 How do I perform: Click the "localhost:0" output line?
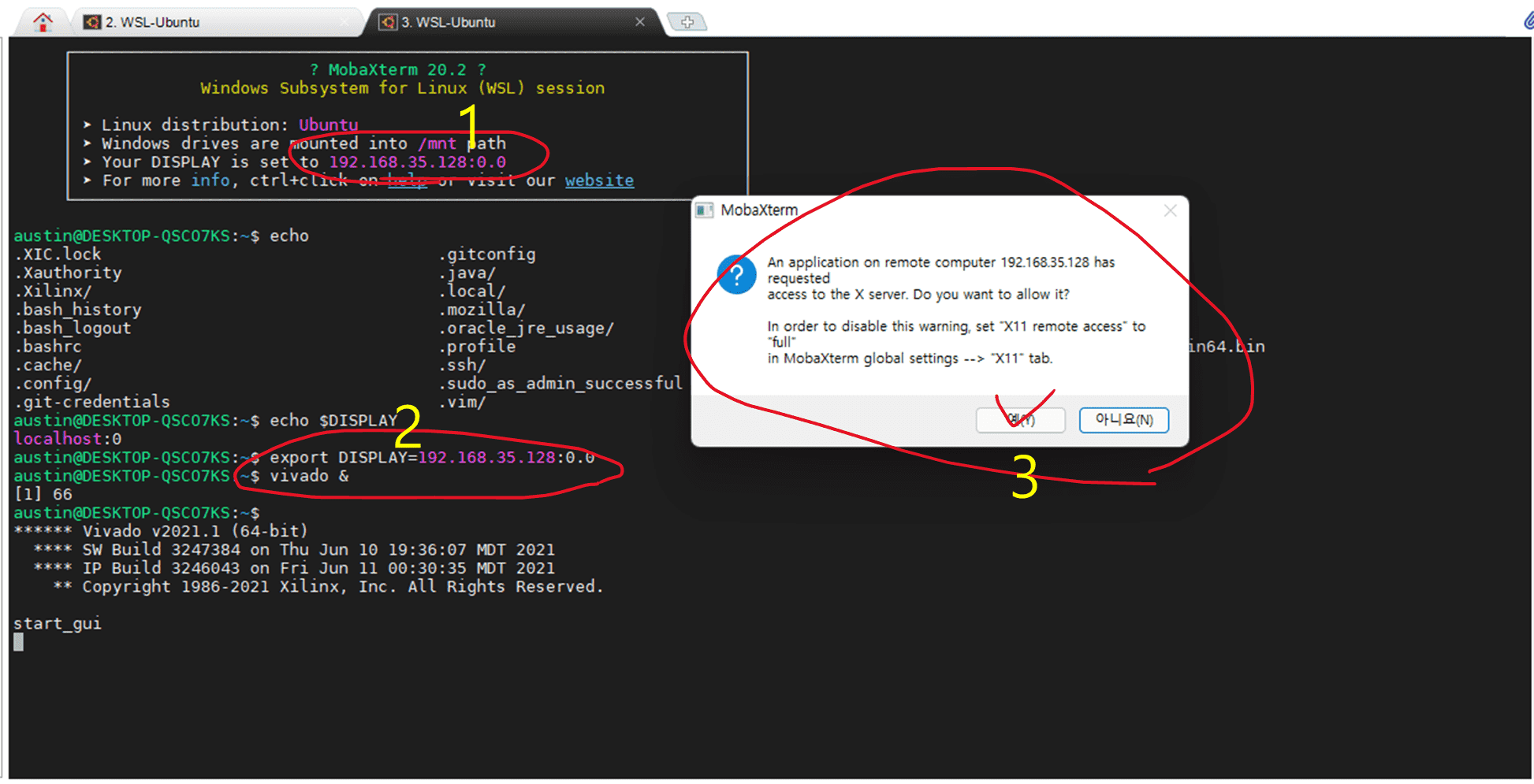point(68,439)
